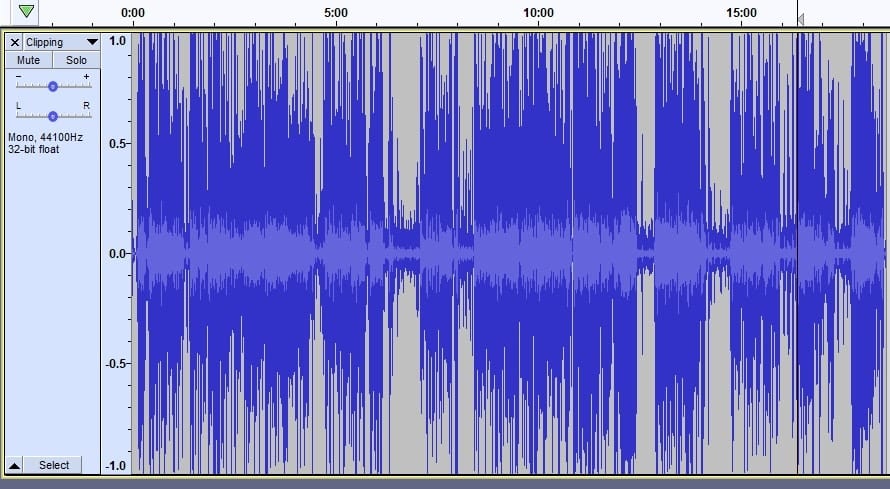Click the gain slider plus sign
The height and width of the screenshot is (489, 890).
[86, 77]
